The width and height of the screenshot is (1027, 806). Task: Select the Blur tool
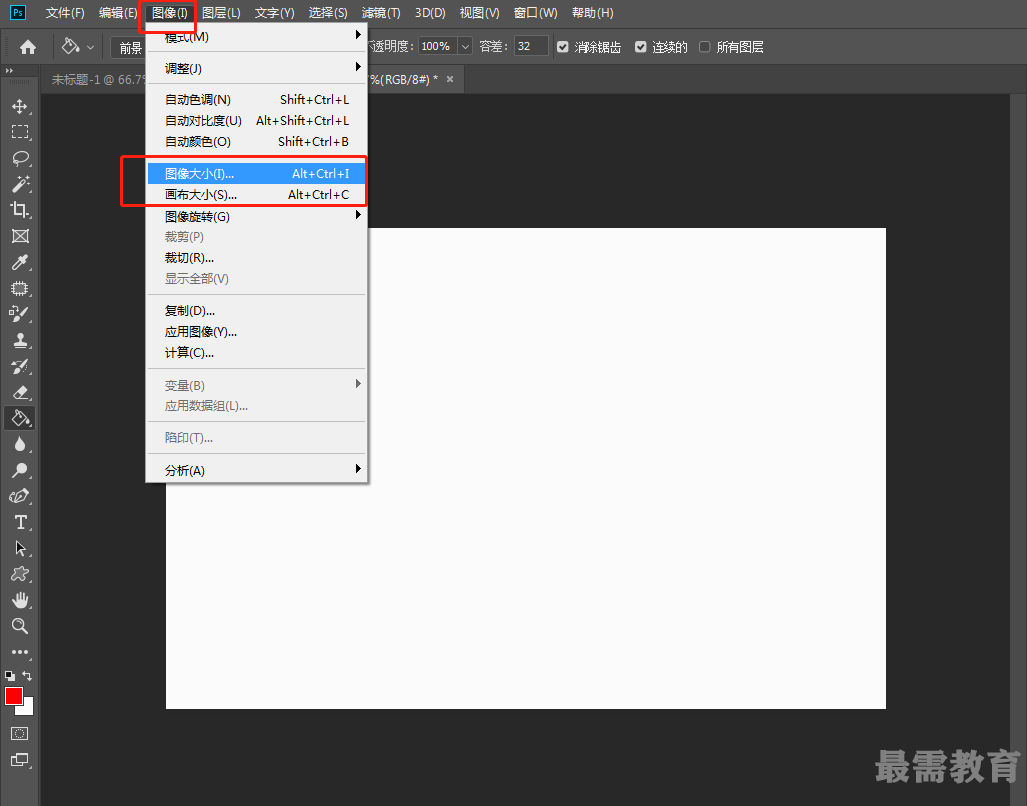click(x=20, y=445)
